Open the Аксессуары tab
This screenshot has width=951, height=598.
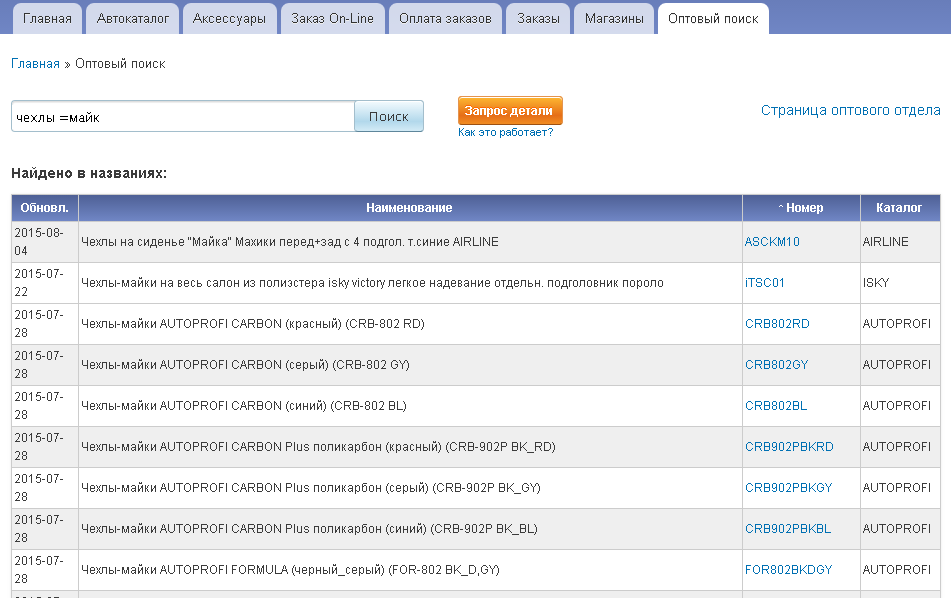pos(228,18)
